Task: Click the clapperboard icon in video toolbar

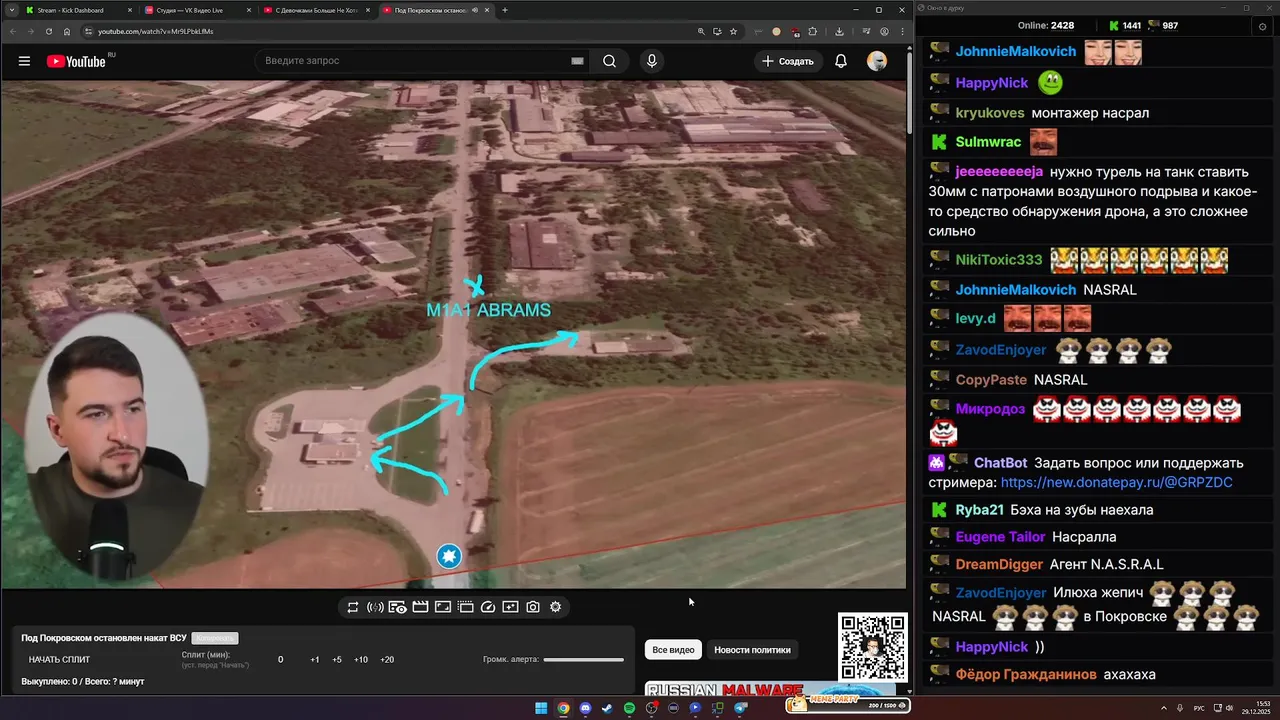Action: click(420, 607)
